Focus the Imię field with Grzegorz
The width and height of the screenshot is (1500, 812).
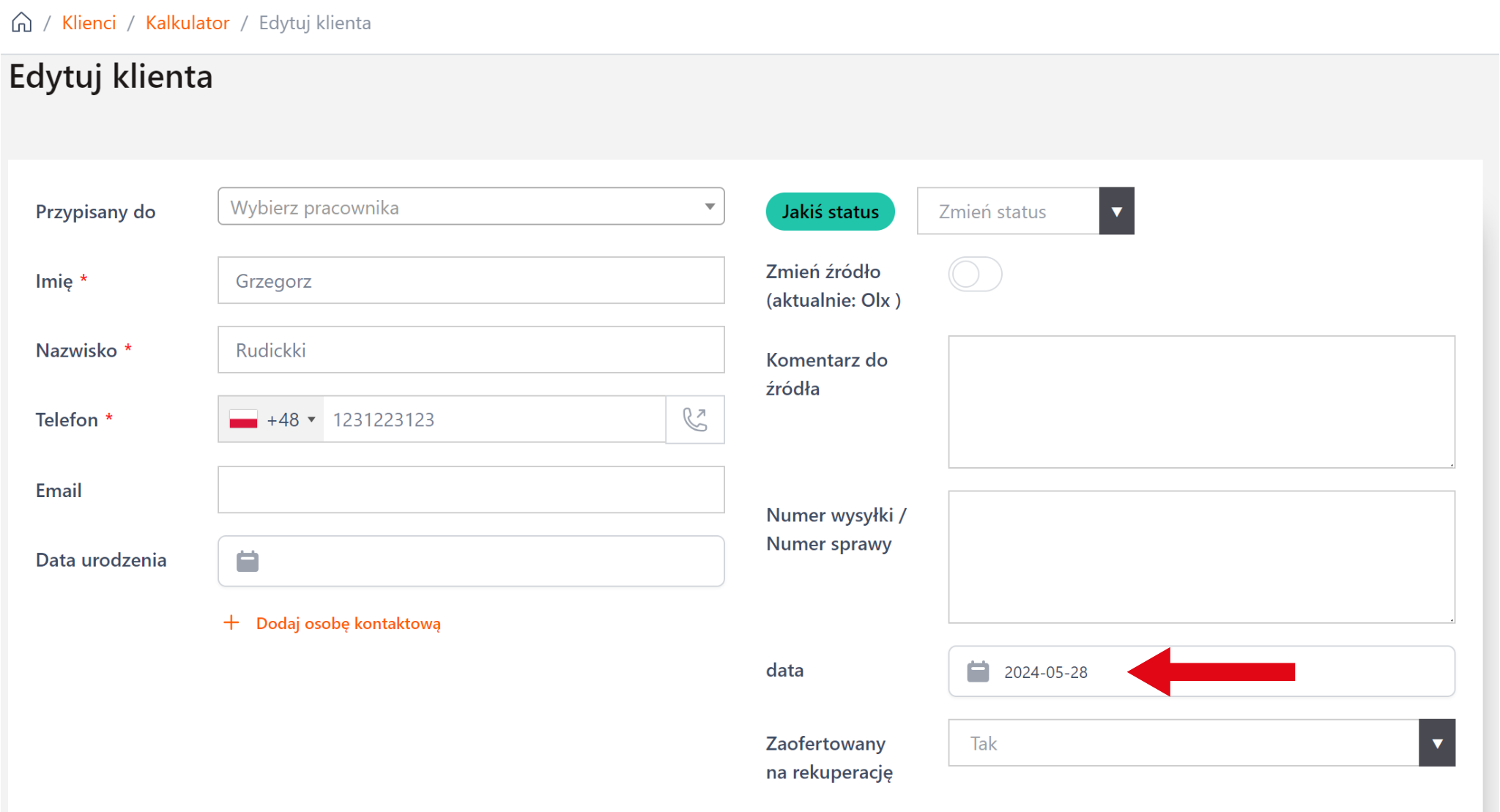coord(470,280)
